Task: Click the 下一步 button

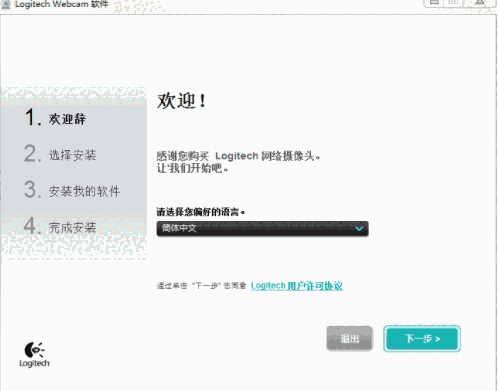Action: pos(422,338)
